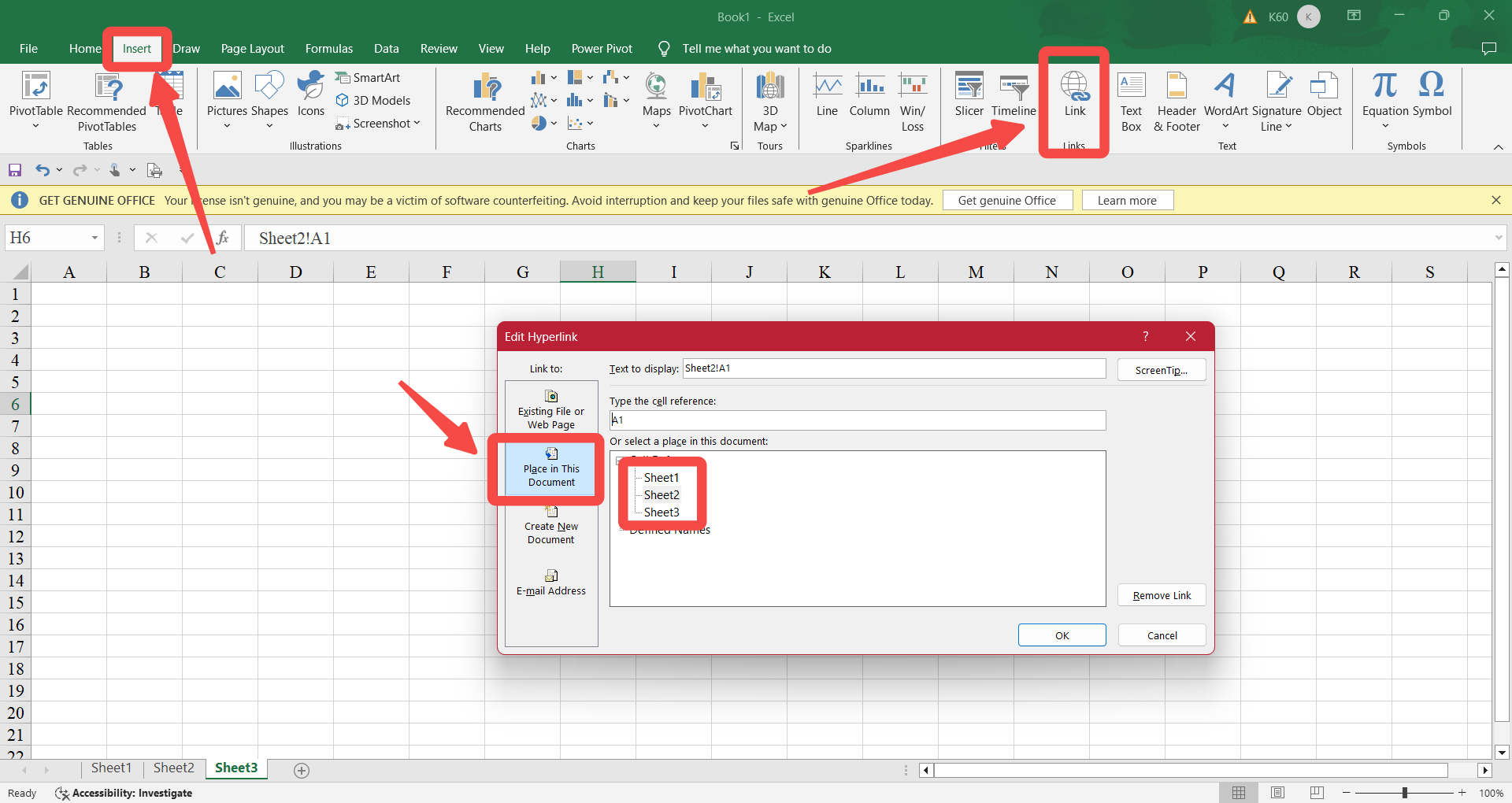Expand the Name Box dropdown
Screen dimensions: 1512x803
point(94,238)
